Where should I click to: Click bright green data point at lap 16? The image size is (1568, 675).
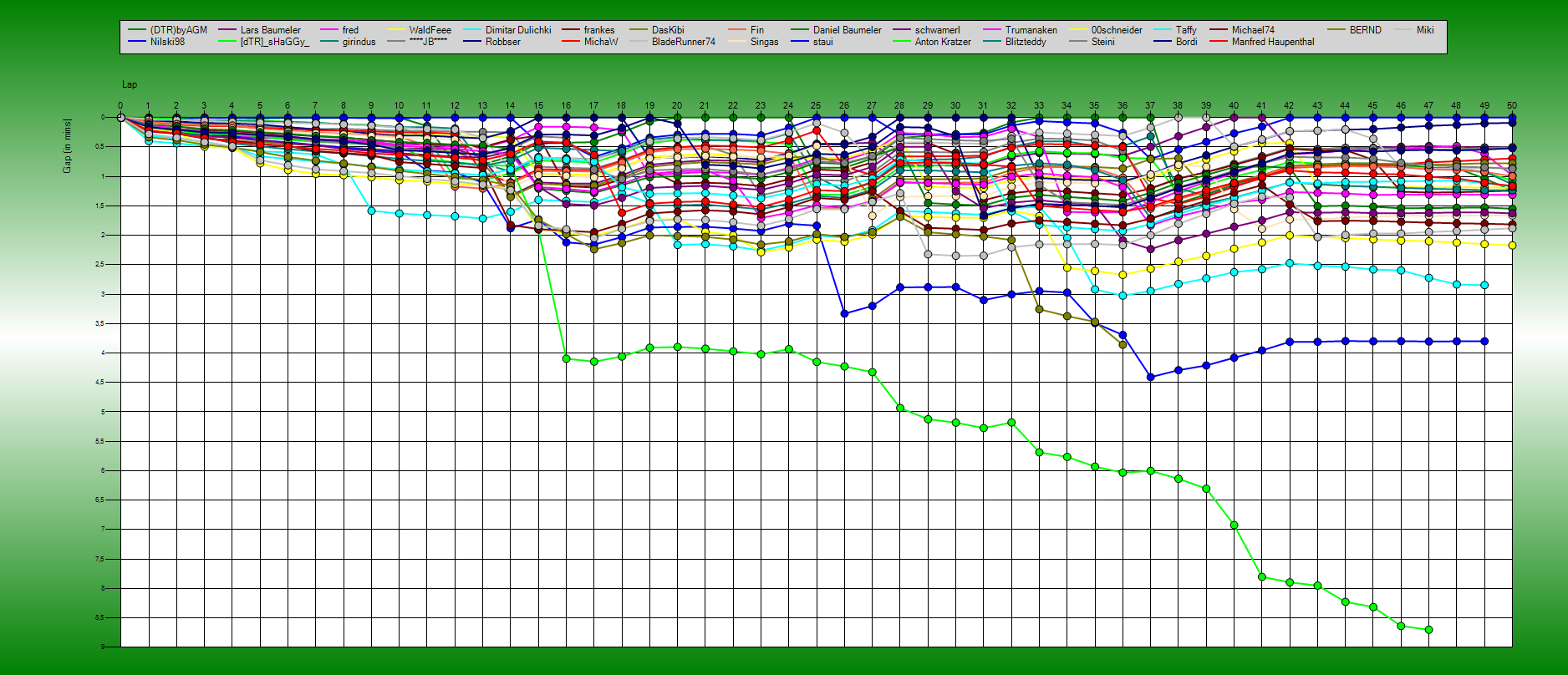[x=566, y=358]
